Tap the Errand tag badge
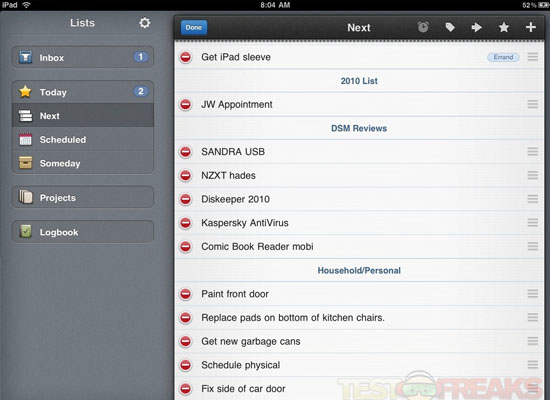 503,57
